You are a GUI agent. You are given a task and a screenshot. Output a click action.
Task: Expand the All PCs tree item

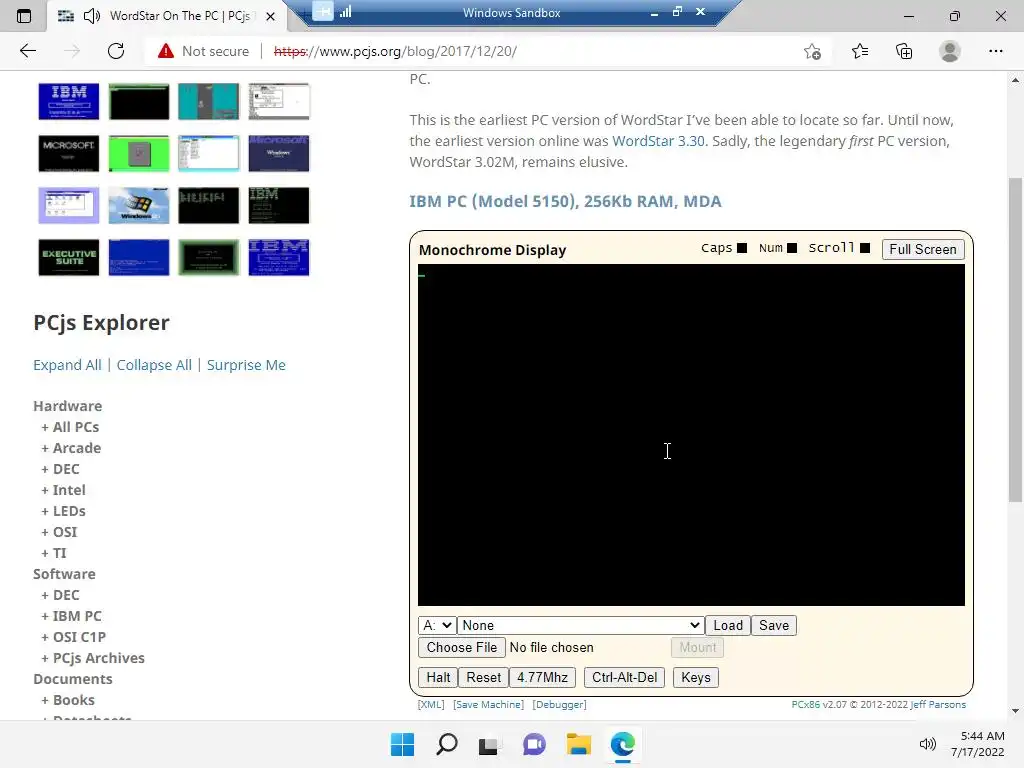point(70,427)
